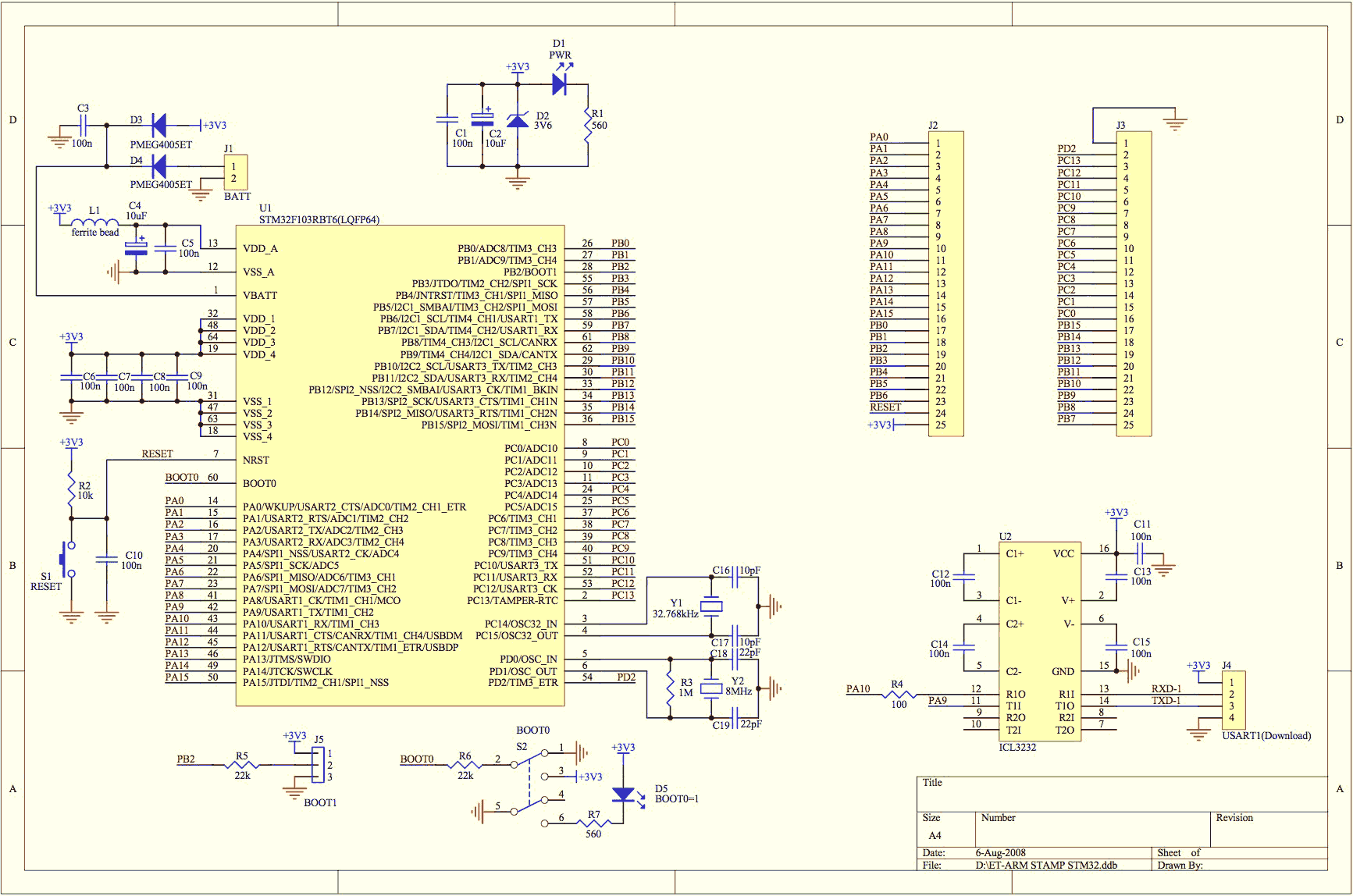Click the D1 PWR LED symbol
The width and height of the screenshot is (1353, 896).
[559, 84]
